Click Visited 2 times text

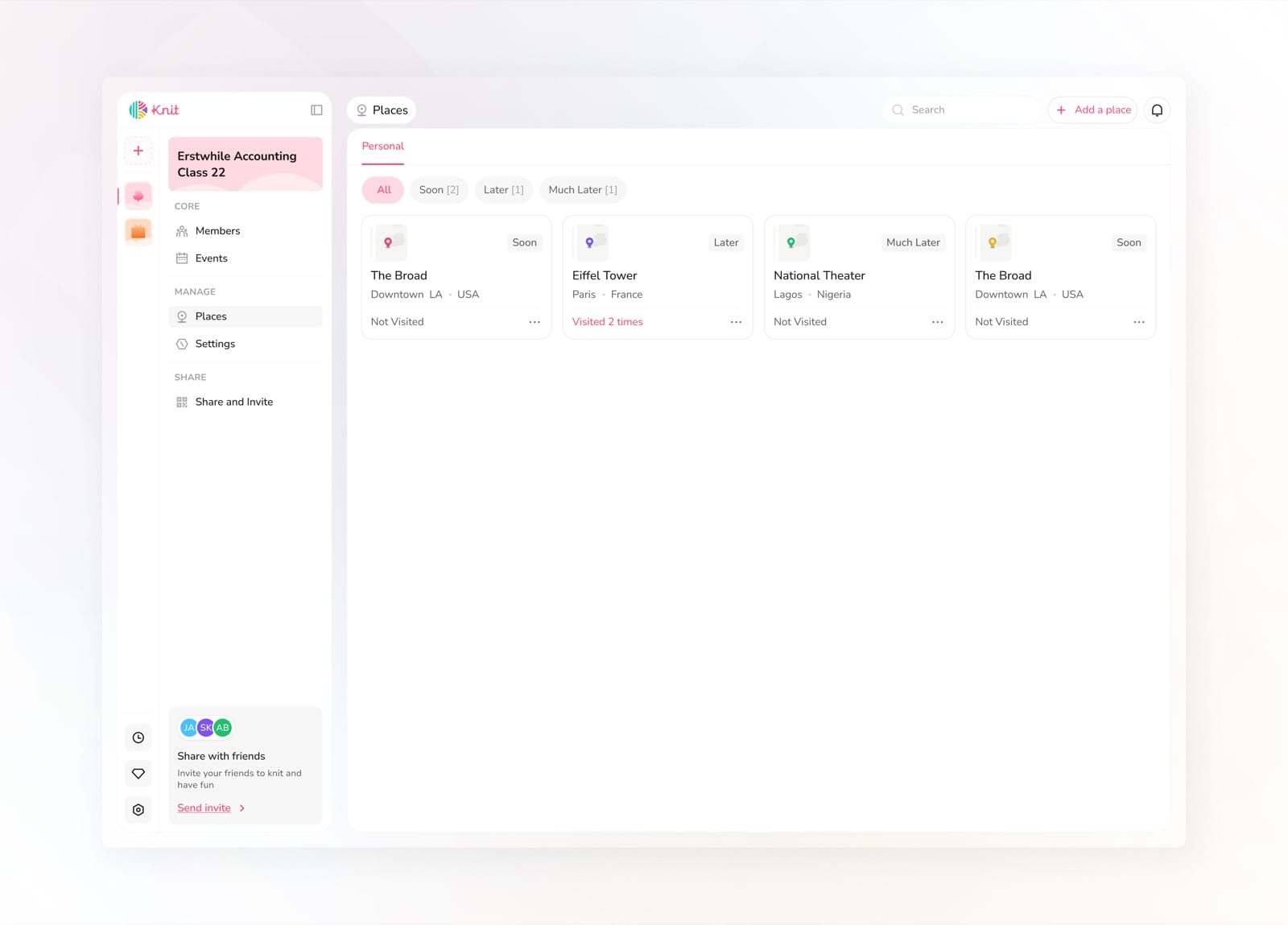pos(608,322)
